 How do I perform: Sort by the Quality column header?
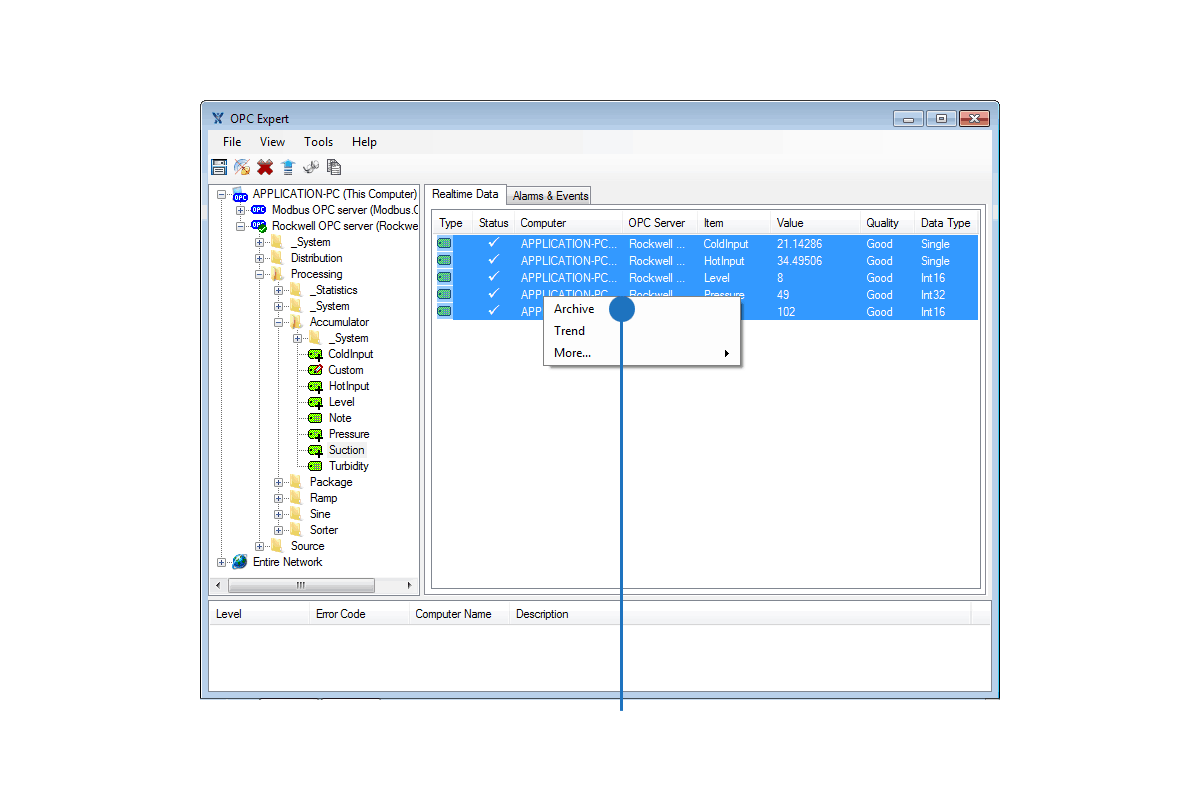(x=887, y=223)
